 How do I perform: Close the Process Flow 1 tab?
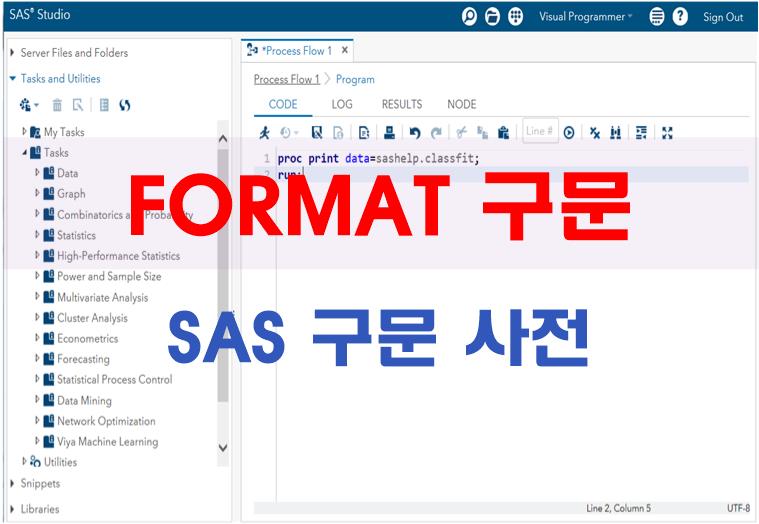tap(345, 50)
